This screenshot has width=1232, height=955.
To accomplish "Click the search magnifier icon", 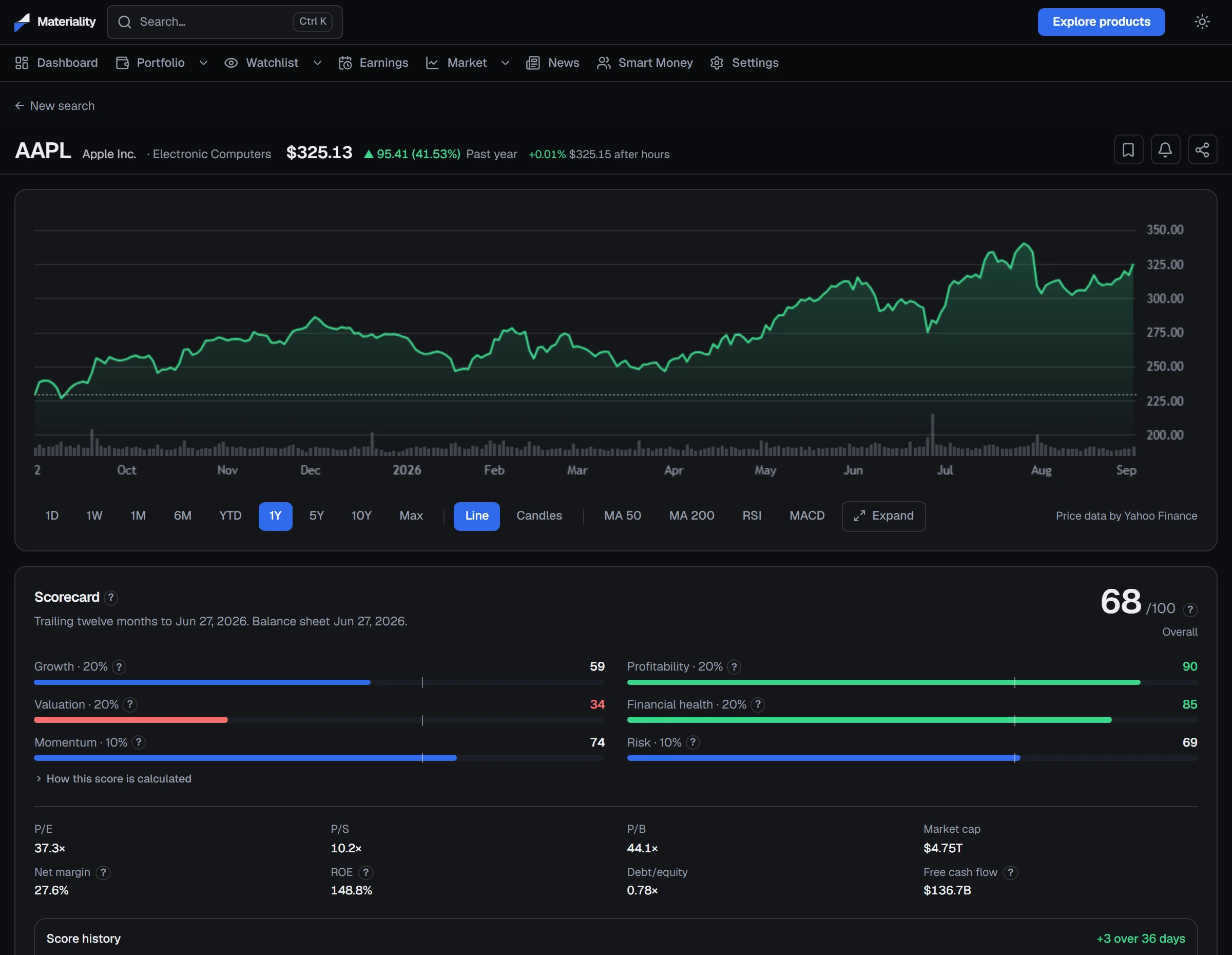I will coord(125,22).
